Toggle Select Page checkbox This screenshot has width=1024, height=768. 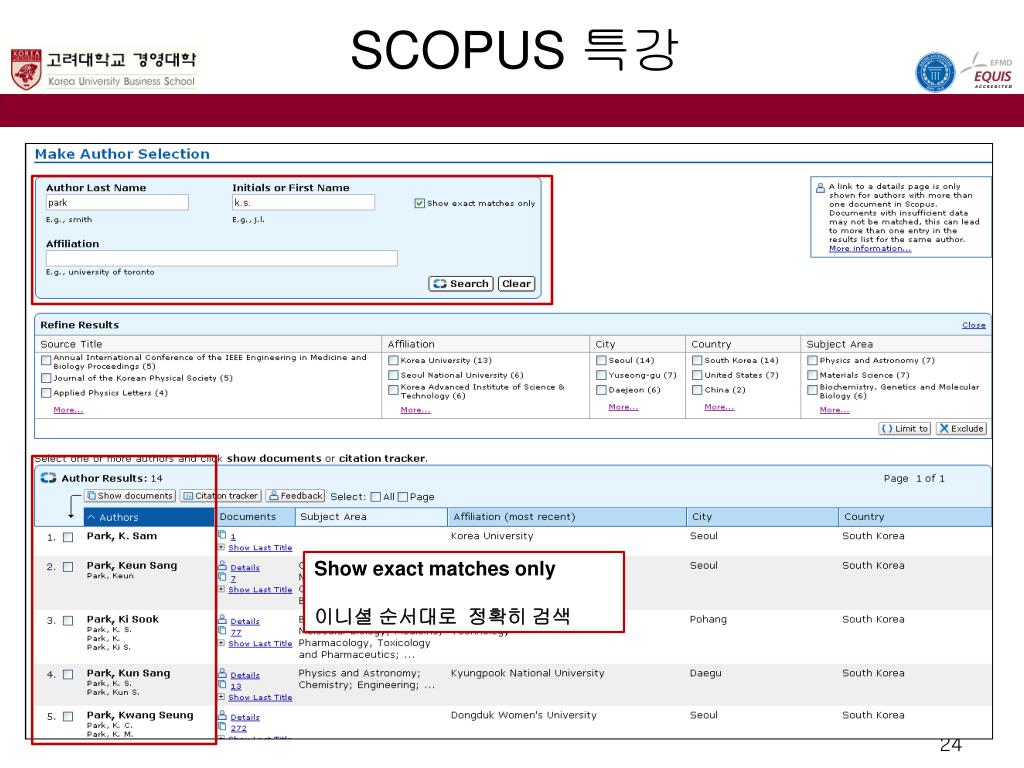[403, 497]
